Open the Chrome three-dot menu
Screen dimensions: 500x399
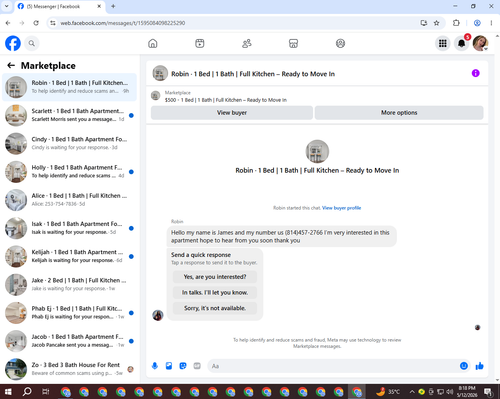(x=491, y=23)
